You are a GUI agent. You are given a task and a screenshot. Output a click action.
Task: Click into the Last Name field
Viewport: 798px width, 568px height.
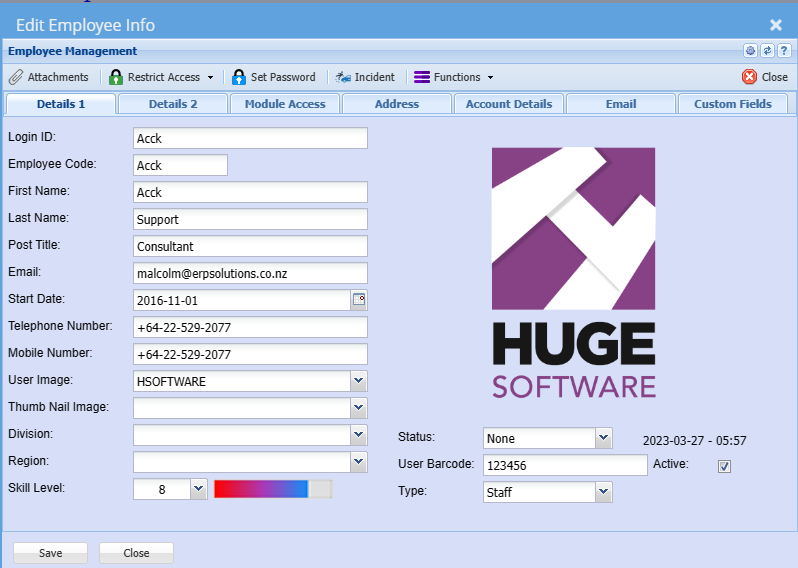click(x=250, y=219)
